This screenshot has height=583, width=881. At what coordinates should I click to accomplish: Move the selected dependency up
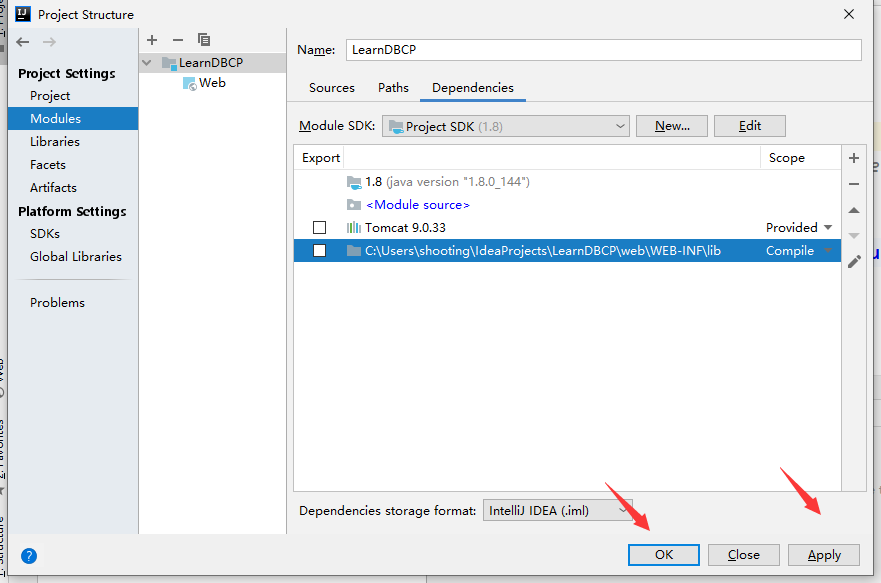pos(854,210)
